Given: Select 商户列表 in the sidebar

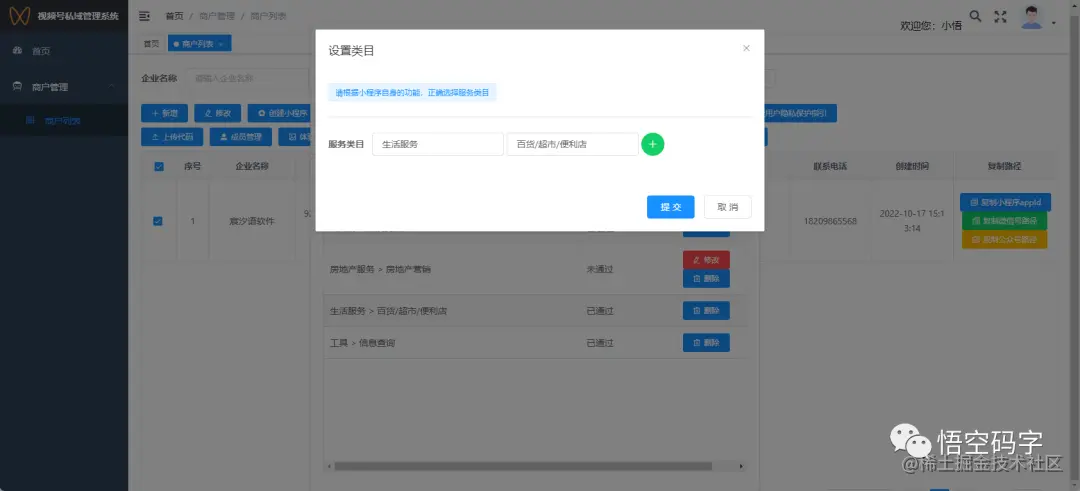Looking at the screenshot, I should click(x=64, y=121).
